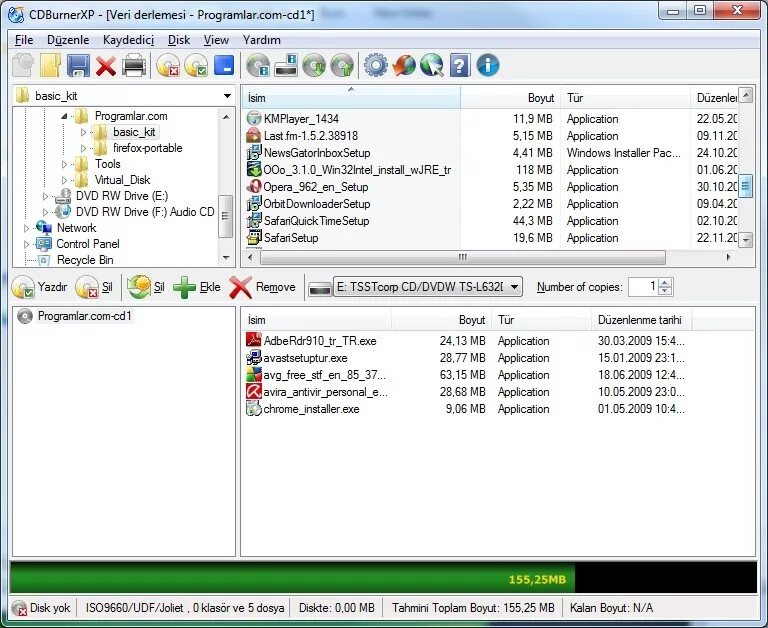768x628 pixels.
Task: Open the E: TSSTcorp recorder dropdown
Action: click(514, 287)
